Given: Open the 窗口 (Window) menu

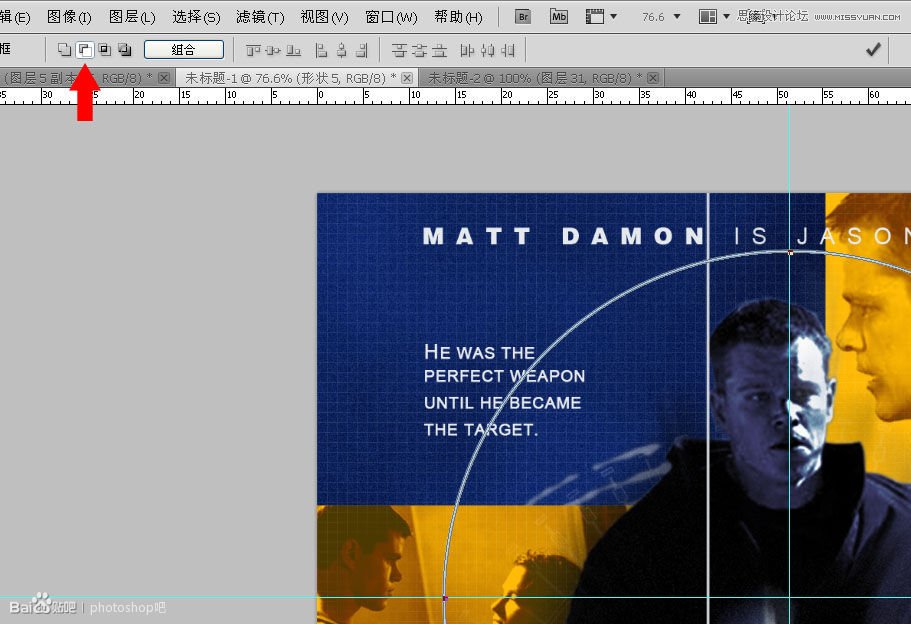Looking at the screenshot, I should (390, 17).
